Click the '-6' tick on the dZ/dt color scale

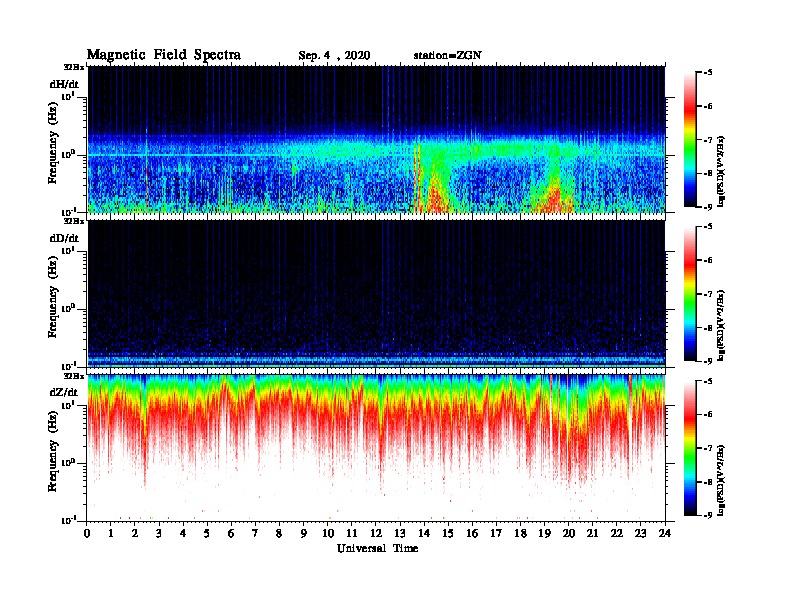click(708, 414)
